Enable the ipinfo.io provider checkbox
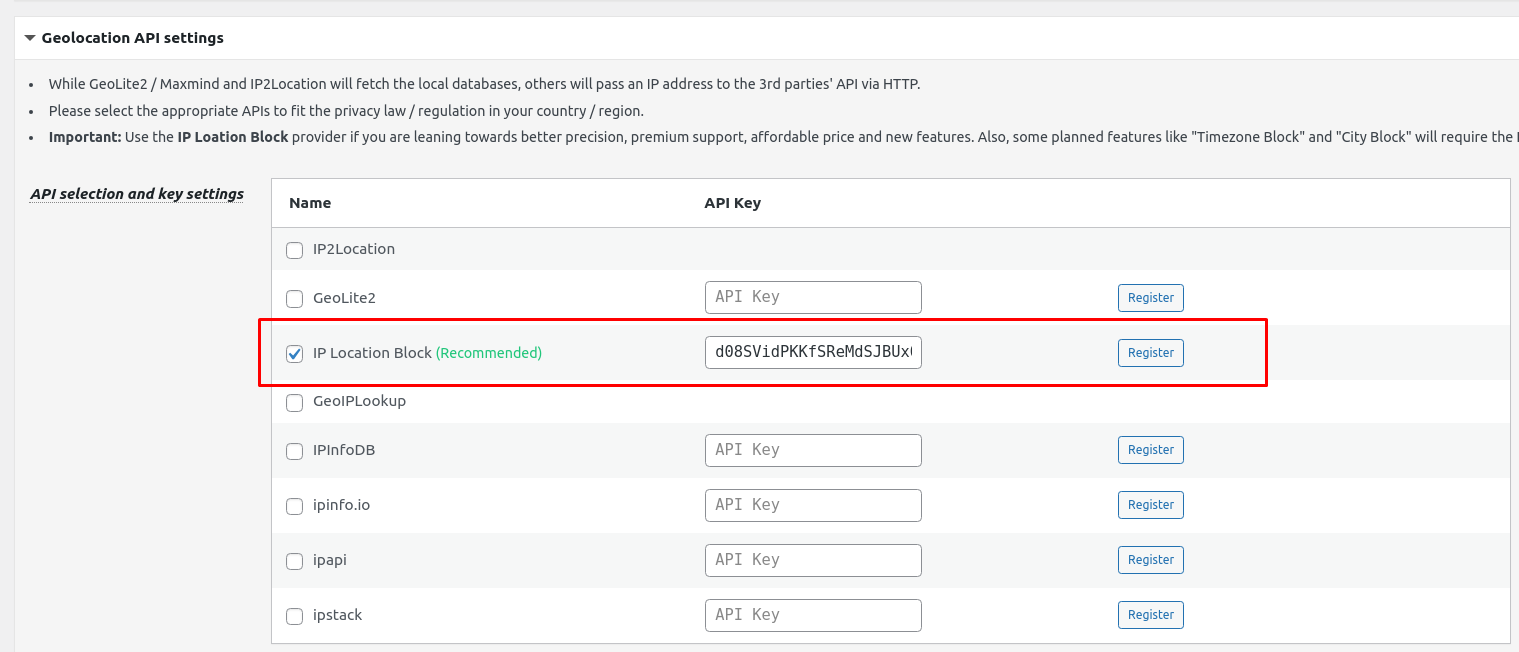The width and height of the screenshot is (1519, 652). (x=294, y=506)
